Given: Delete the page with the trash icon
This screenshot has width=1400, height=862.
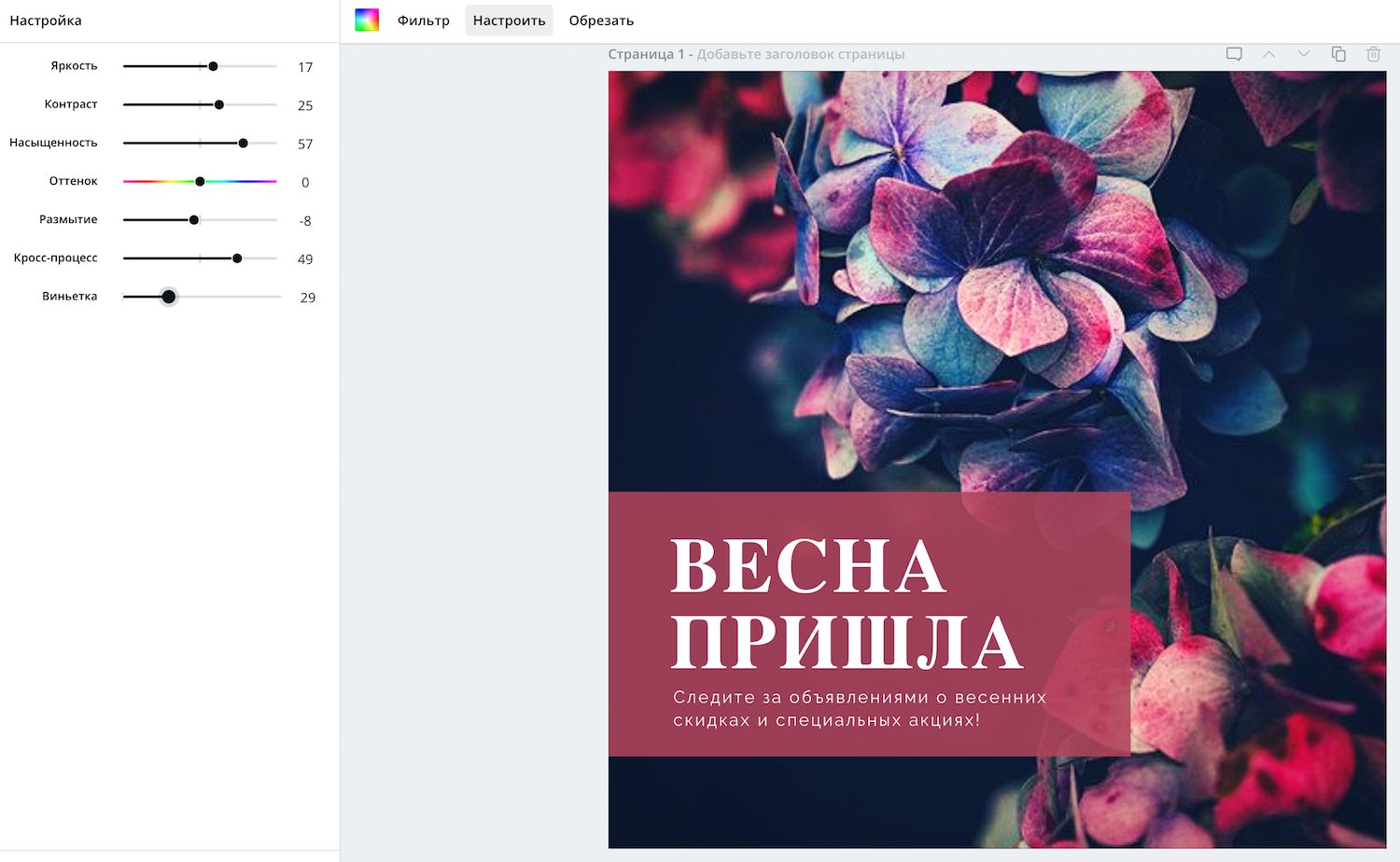Looking at the screenshot, I should (x=1374, y=54).
